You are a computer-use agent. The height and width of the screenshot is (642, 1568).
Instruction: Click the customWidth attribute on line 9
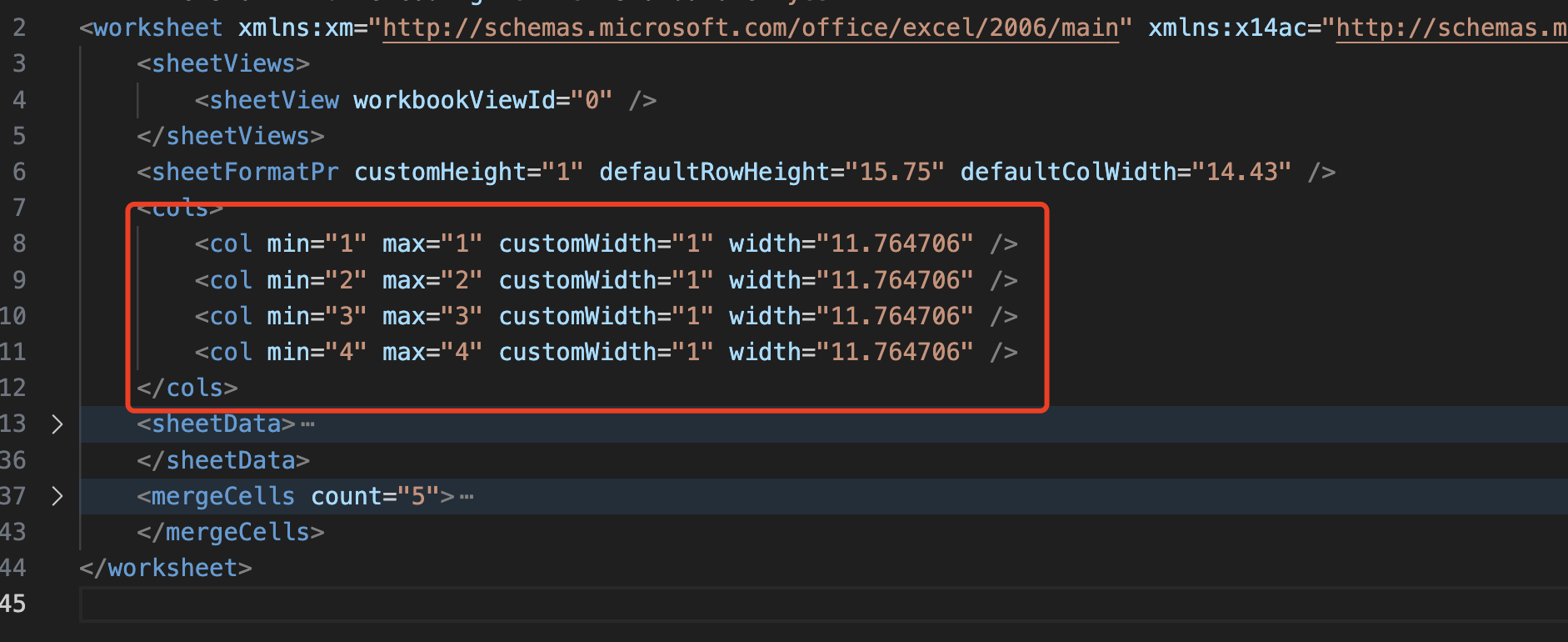578,280
